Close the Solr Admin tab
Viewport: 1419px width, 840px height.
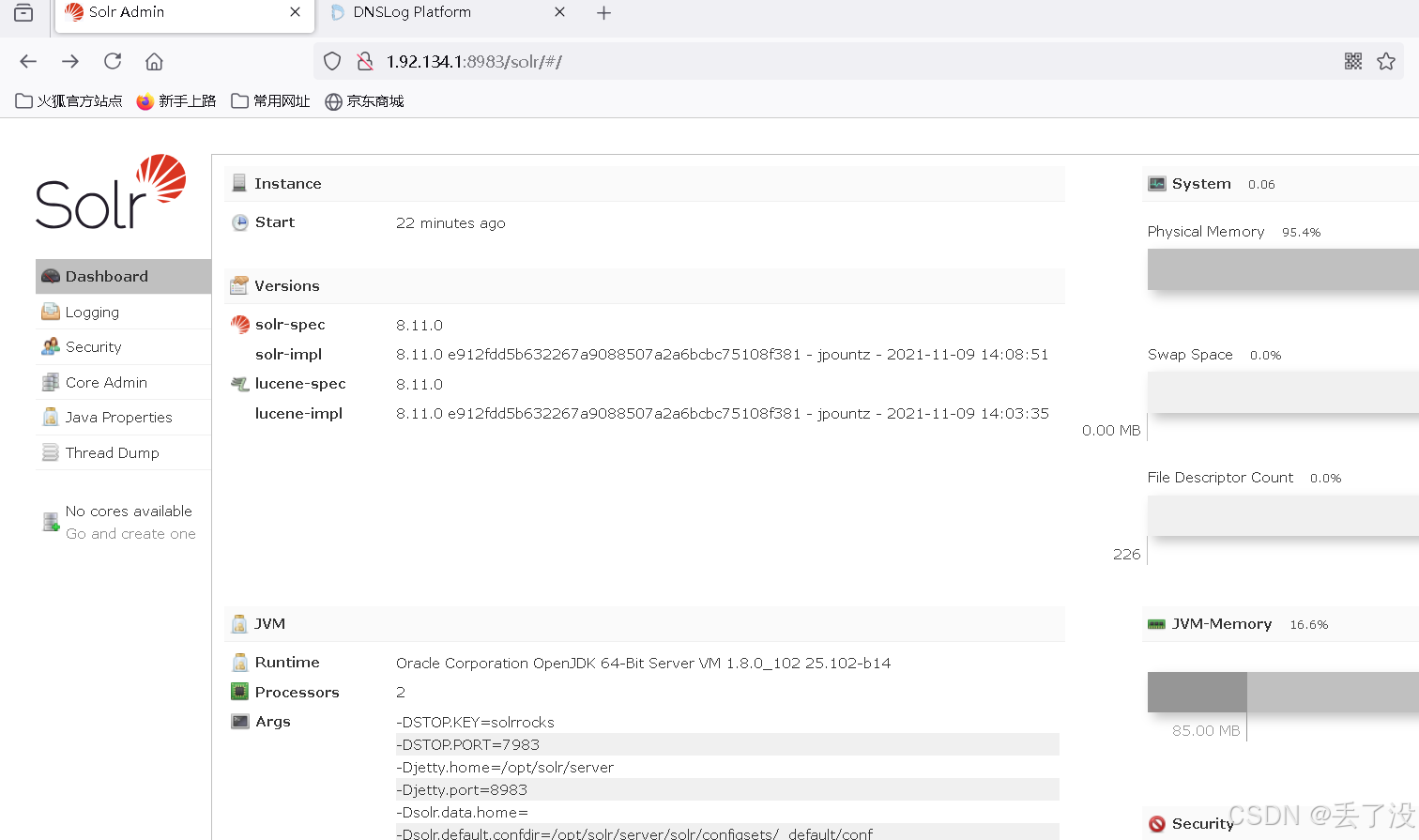[295, 12]
